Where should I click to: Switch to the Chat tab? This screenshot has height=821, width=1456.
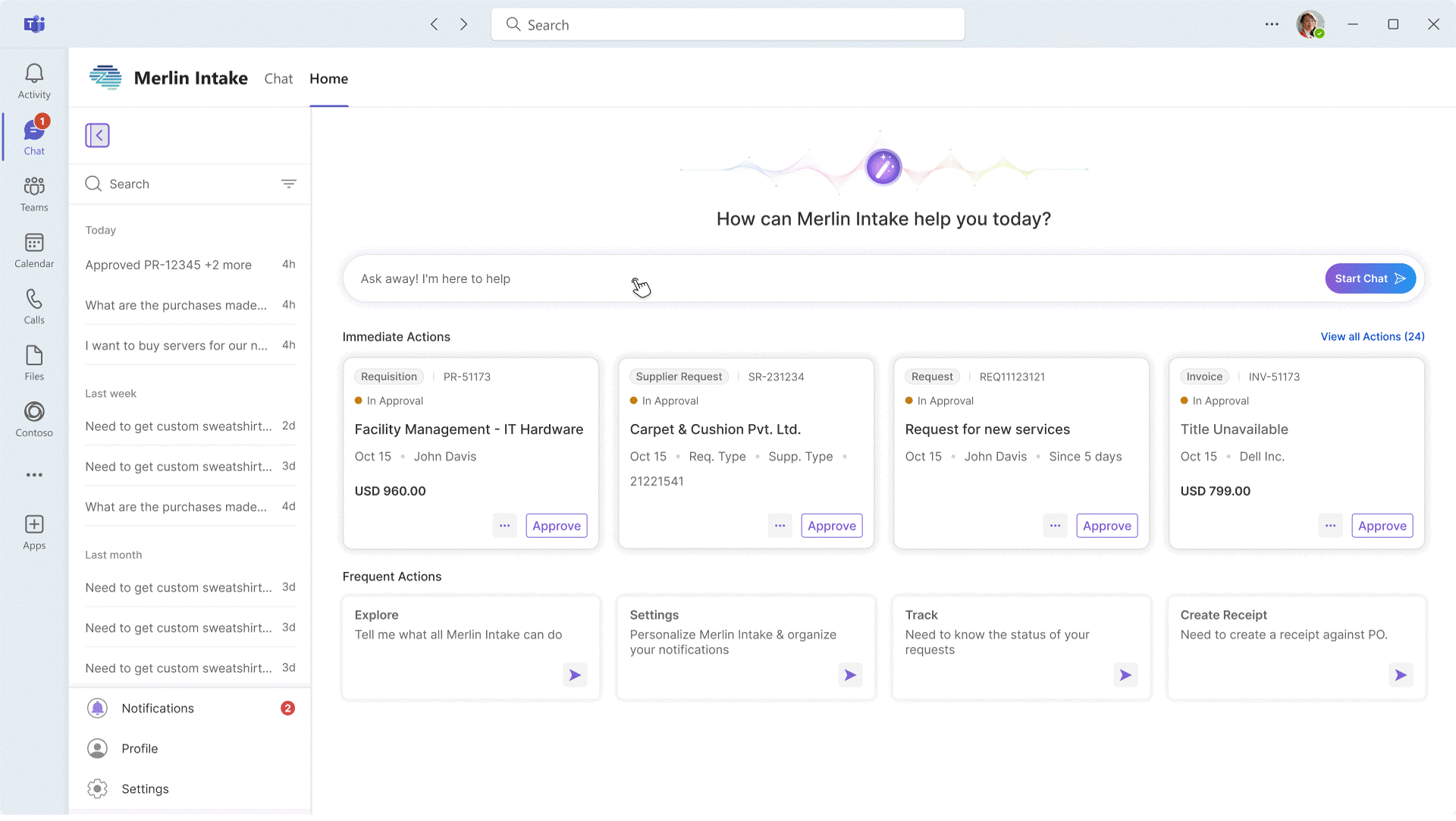click(x=278, y=79)
